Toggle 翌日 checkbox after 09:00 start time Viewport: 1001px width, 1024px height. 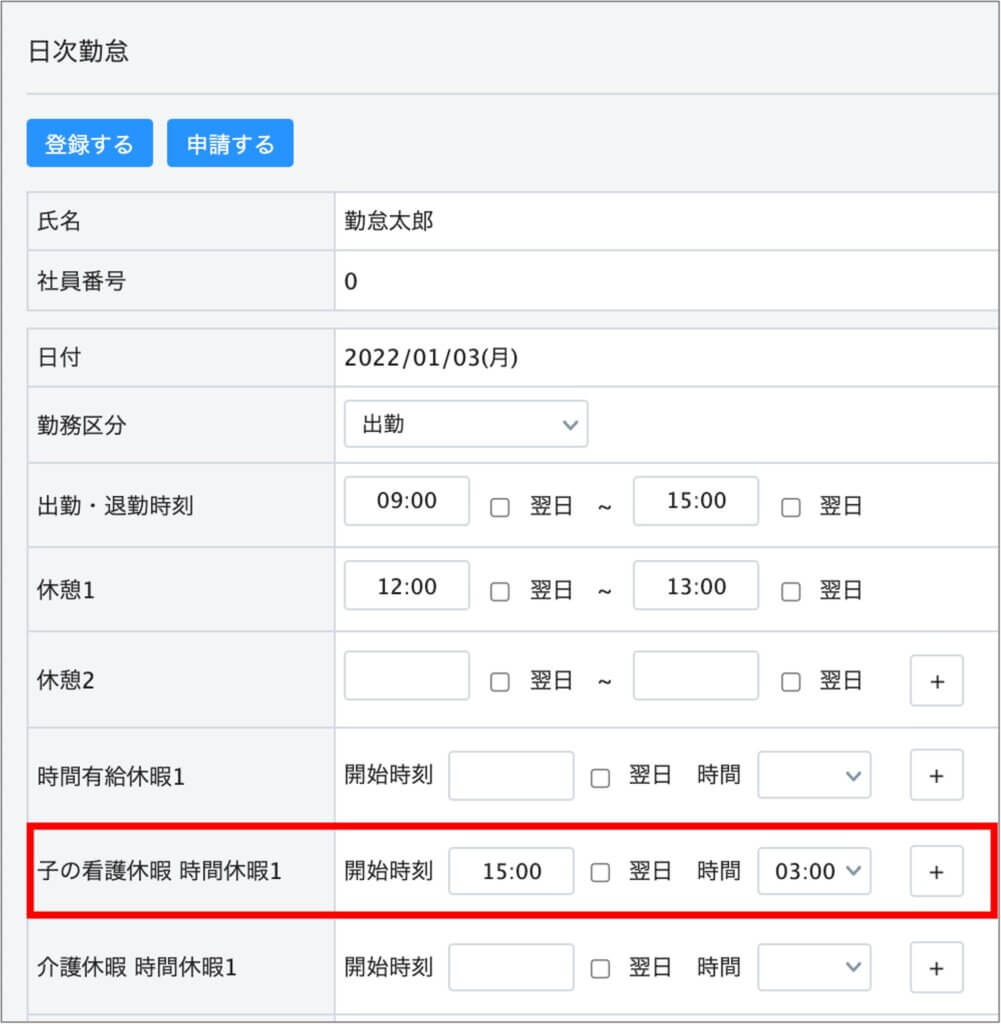(x=500, y=507)
